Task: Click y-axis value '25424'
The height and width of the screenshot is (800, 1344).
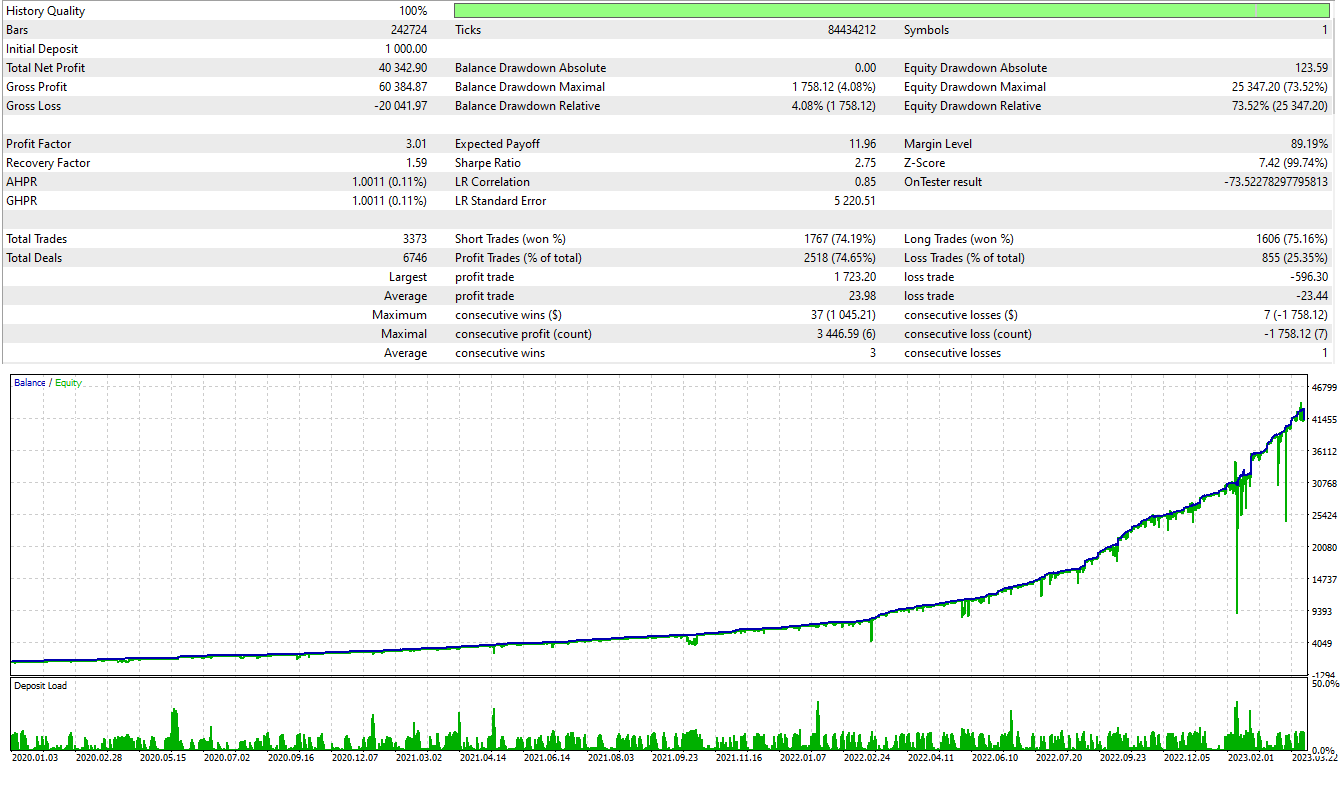Action: coord(1324,516)
